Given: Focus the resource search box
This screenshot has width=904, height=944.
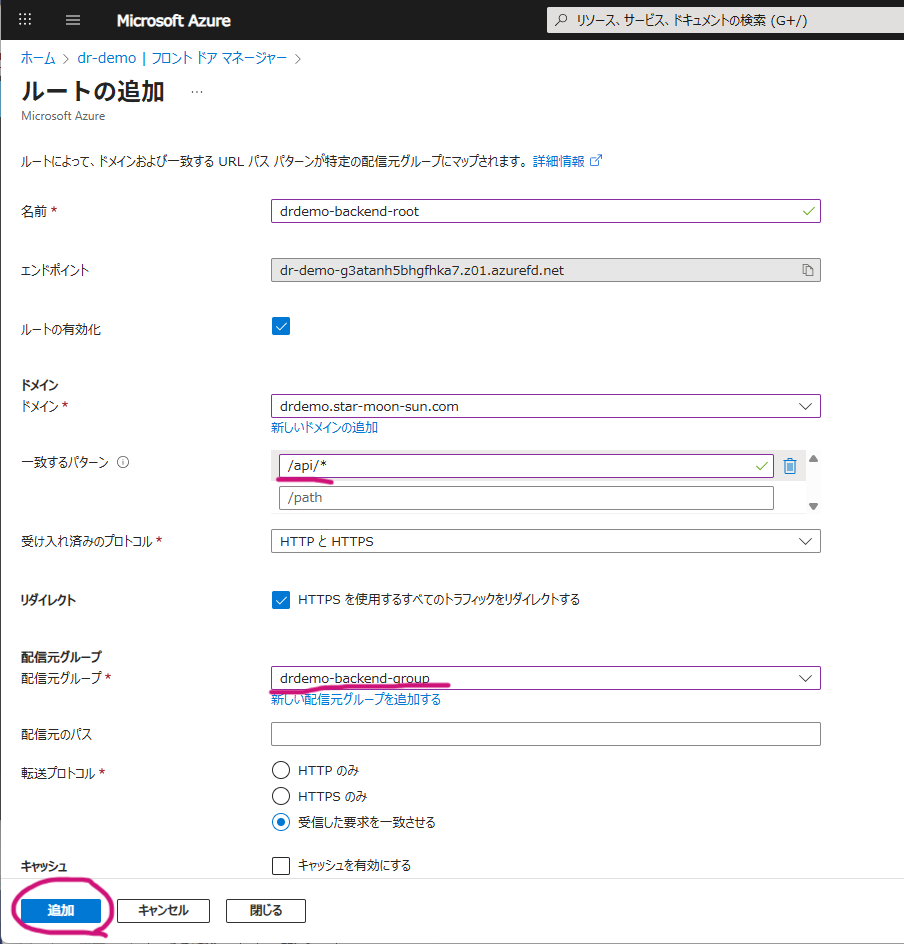Looking at the screenshot, I should click(x=725, y=20).
